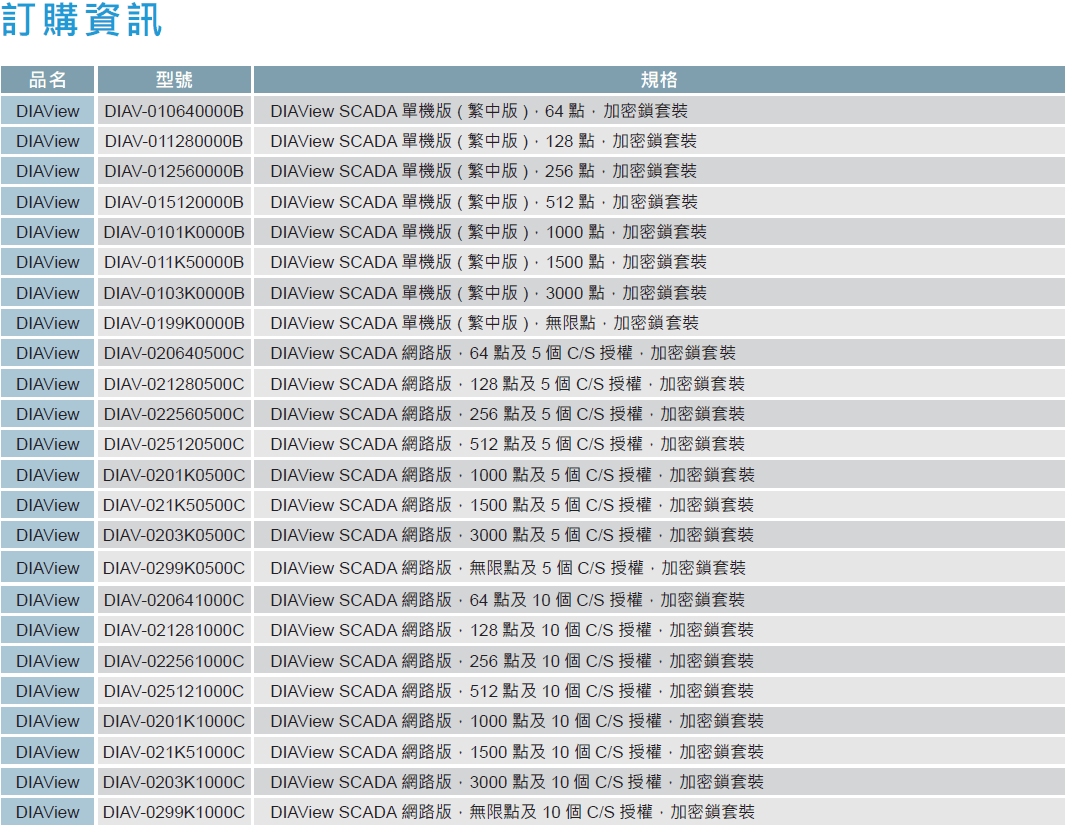
Task: Select spec 單機版 128 點 加密鎖套裝
Action: (484, 141)
